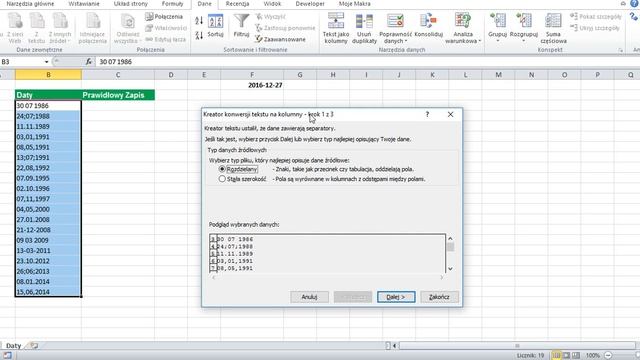640x360 pixels.
Task: Open the Widok tab
Action: pos(272,4)
